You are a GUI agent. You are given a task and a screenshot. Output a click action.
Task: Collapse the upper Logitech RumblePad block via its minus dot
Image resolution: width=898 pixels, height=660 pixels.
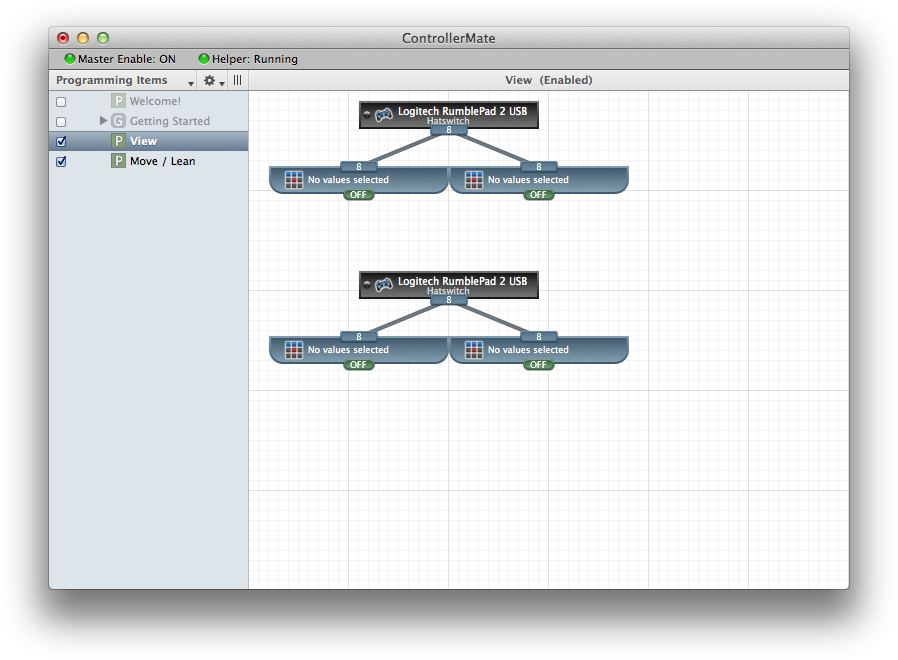pyautogui.click(x=367, y=115)
